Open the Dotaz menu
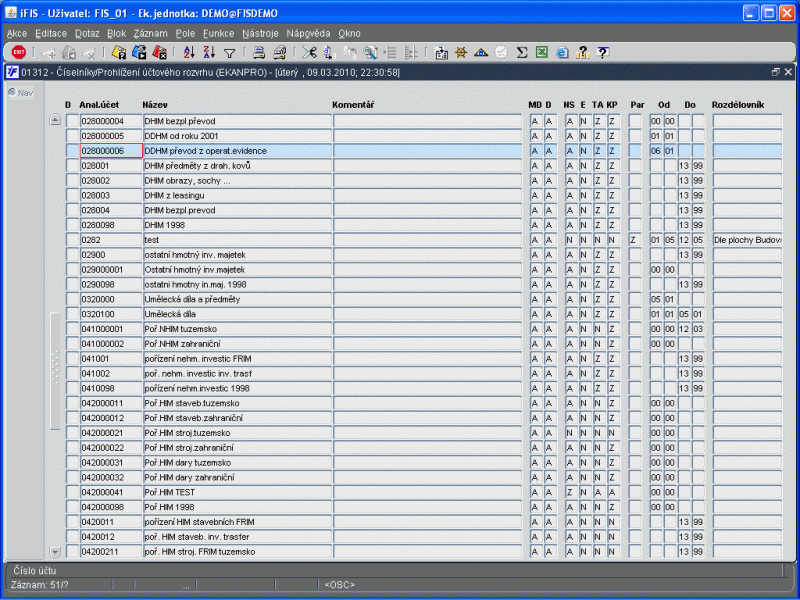Screen dimensions: 800x600 coord(87,33)
